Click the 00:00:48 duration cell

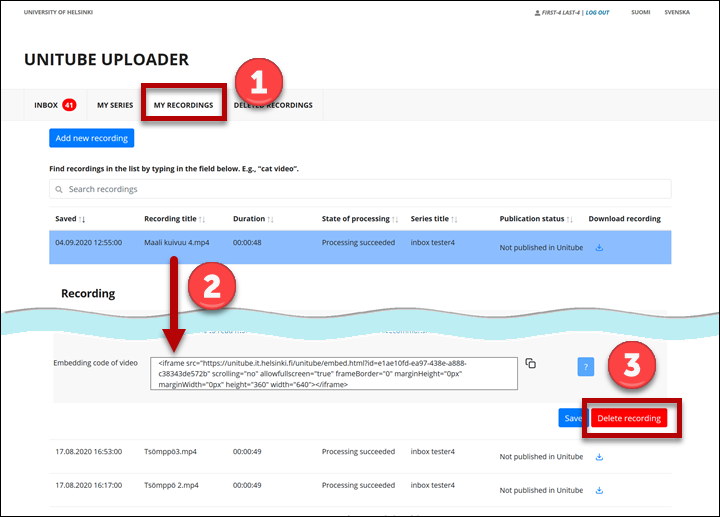(x=247, y=242)
